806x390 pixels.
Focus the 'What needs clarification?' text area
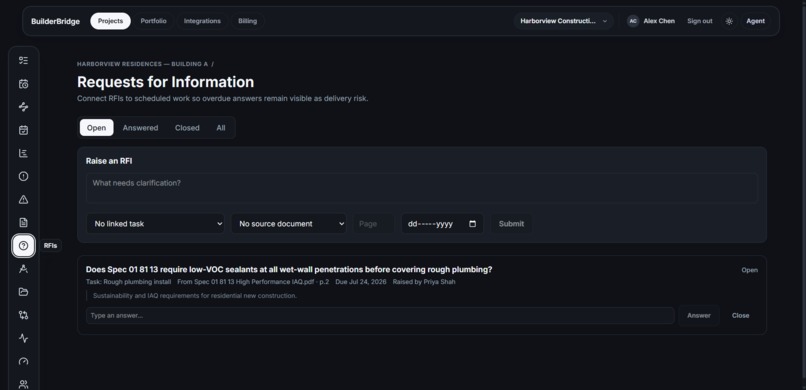422,188
